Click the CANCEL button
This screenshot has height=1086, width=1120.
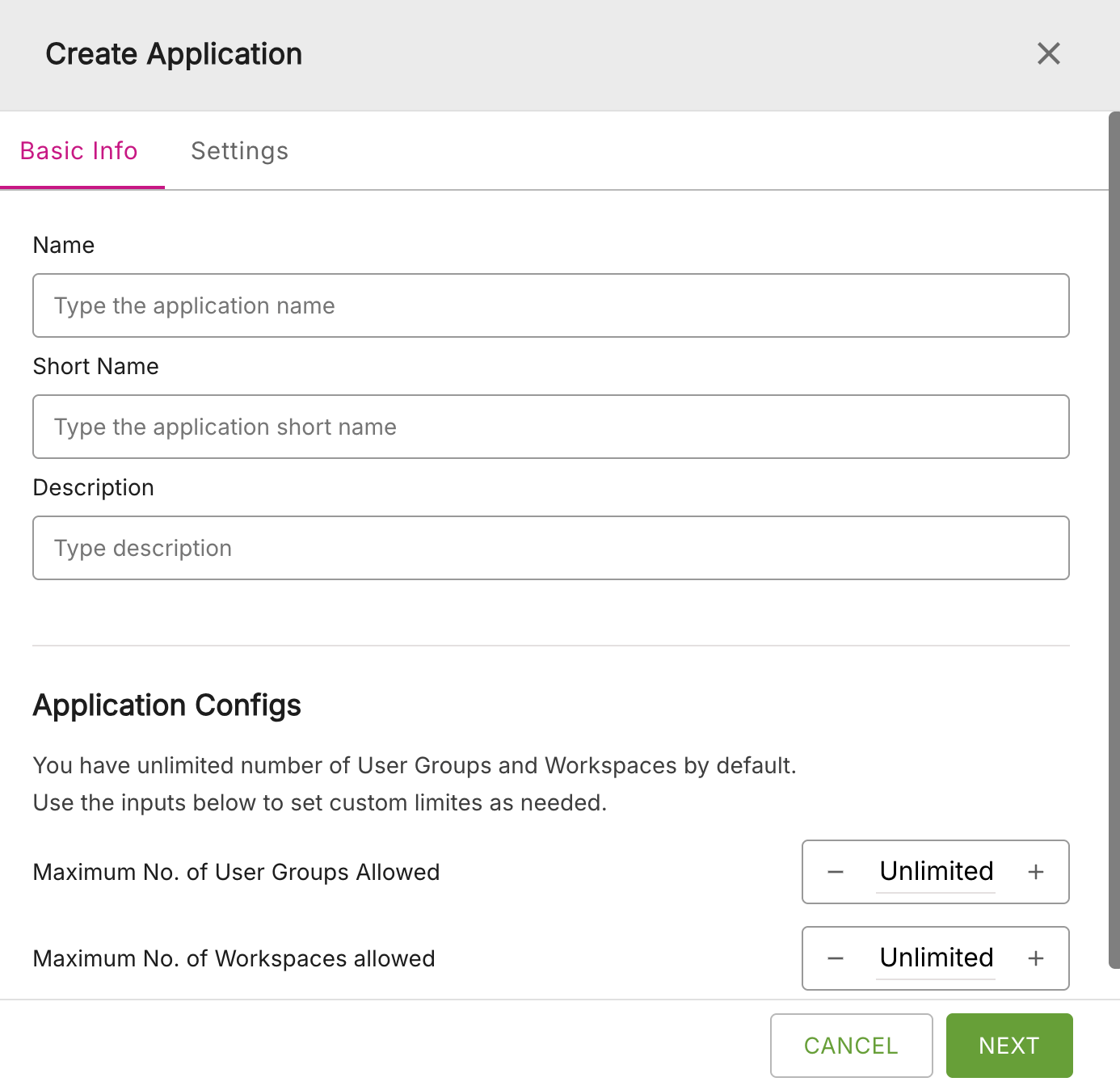851,1046
